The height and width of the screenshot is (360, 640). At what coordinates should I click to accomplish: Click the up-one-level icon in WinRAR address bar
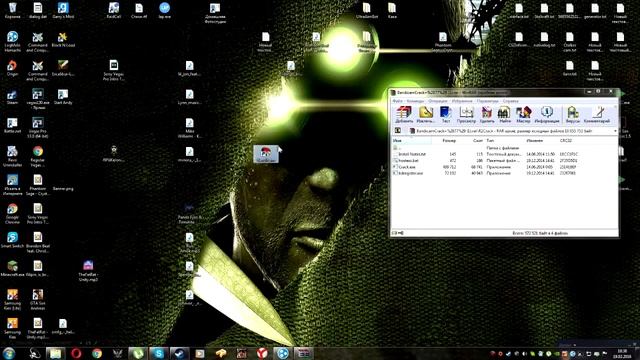pyautogui.click(x=398, y=131)
